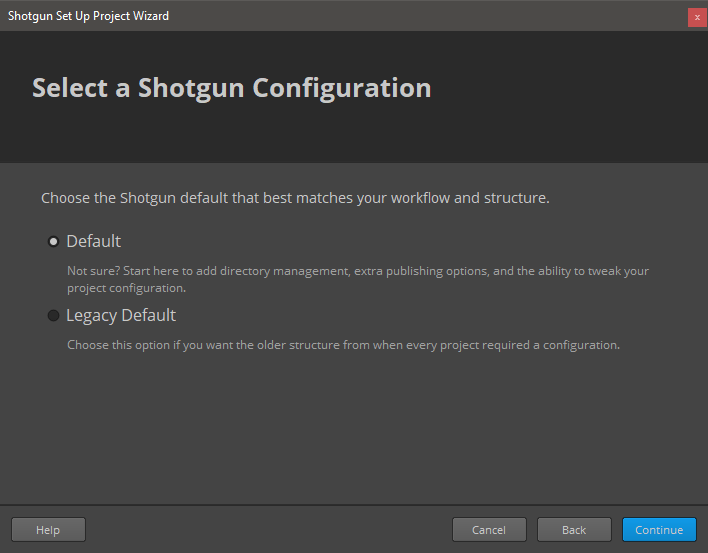Click the 'Not sure? Start here' description text
Viewport: 708px width, 553px height.
tap(358, 279)
